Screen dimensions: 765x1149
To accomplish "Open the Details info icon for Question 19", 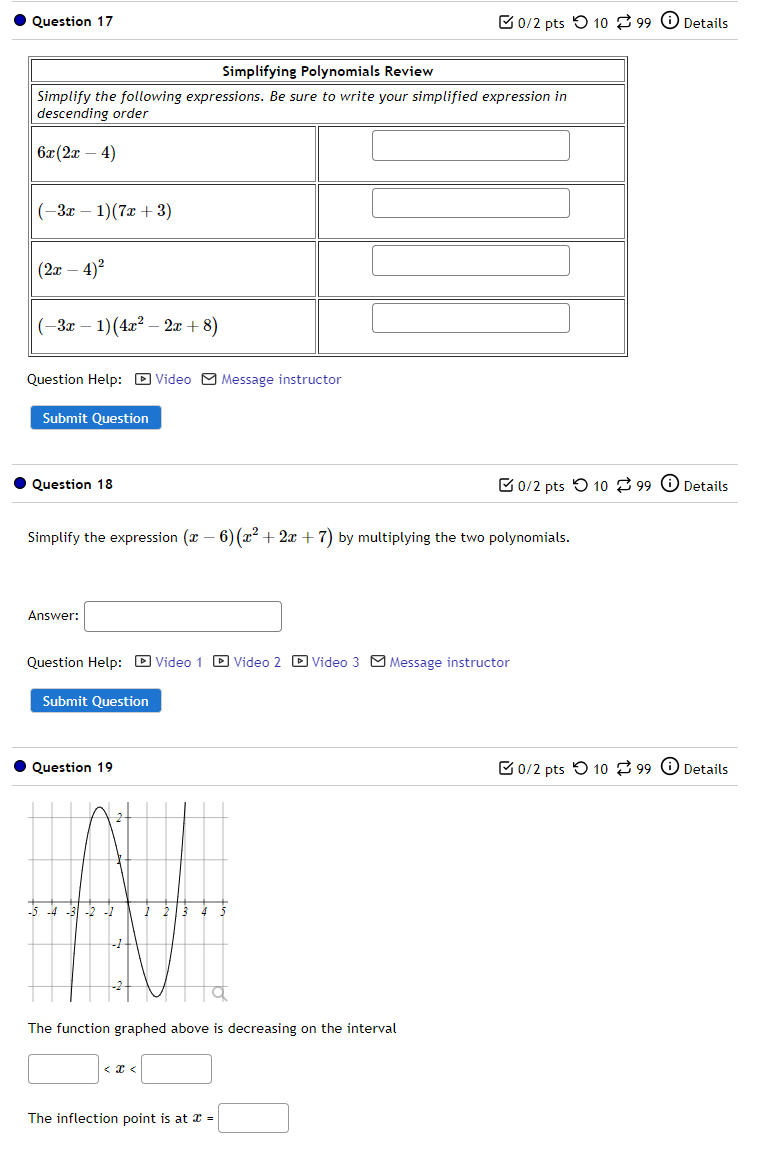I will coord(669,768).
